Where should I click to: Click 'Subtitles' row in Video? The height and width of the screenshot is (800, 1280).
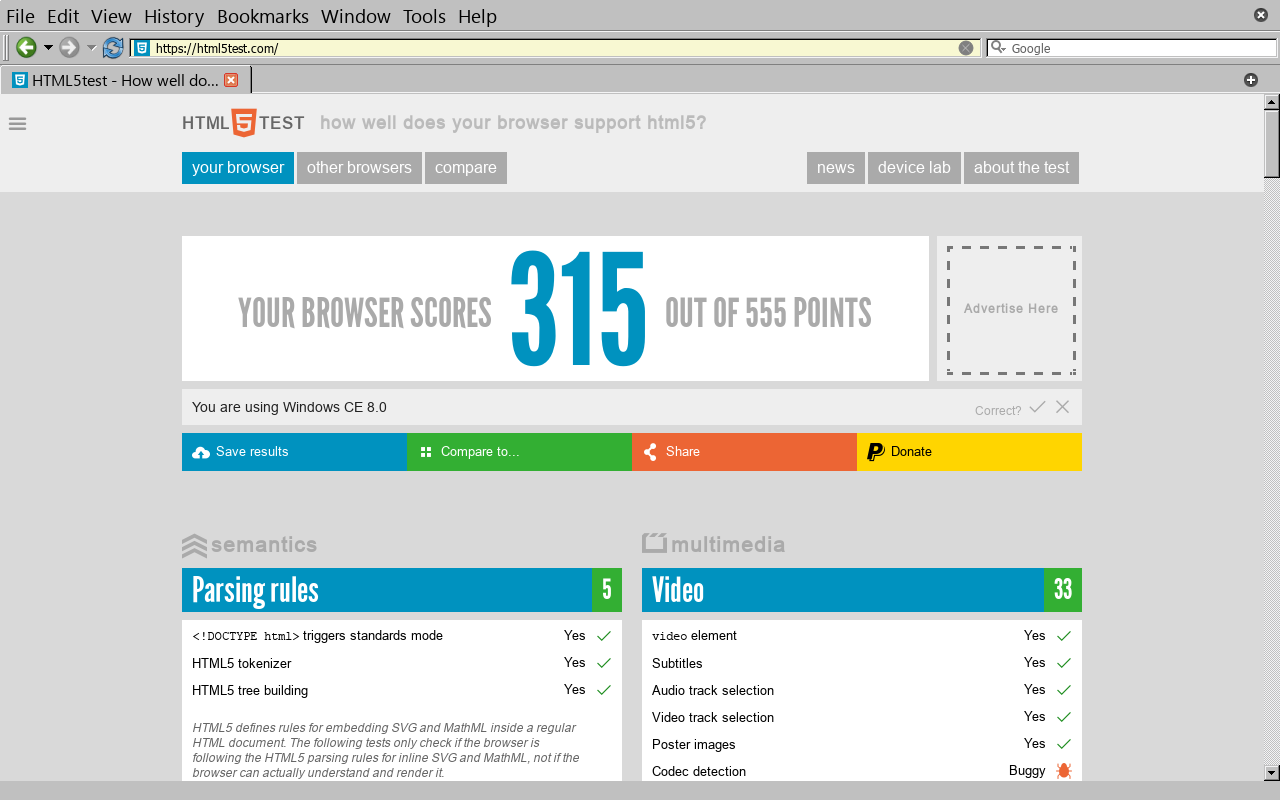click(x=862, y=663)
